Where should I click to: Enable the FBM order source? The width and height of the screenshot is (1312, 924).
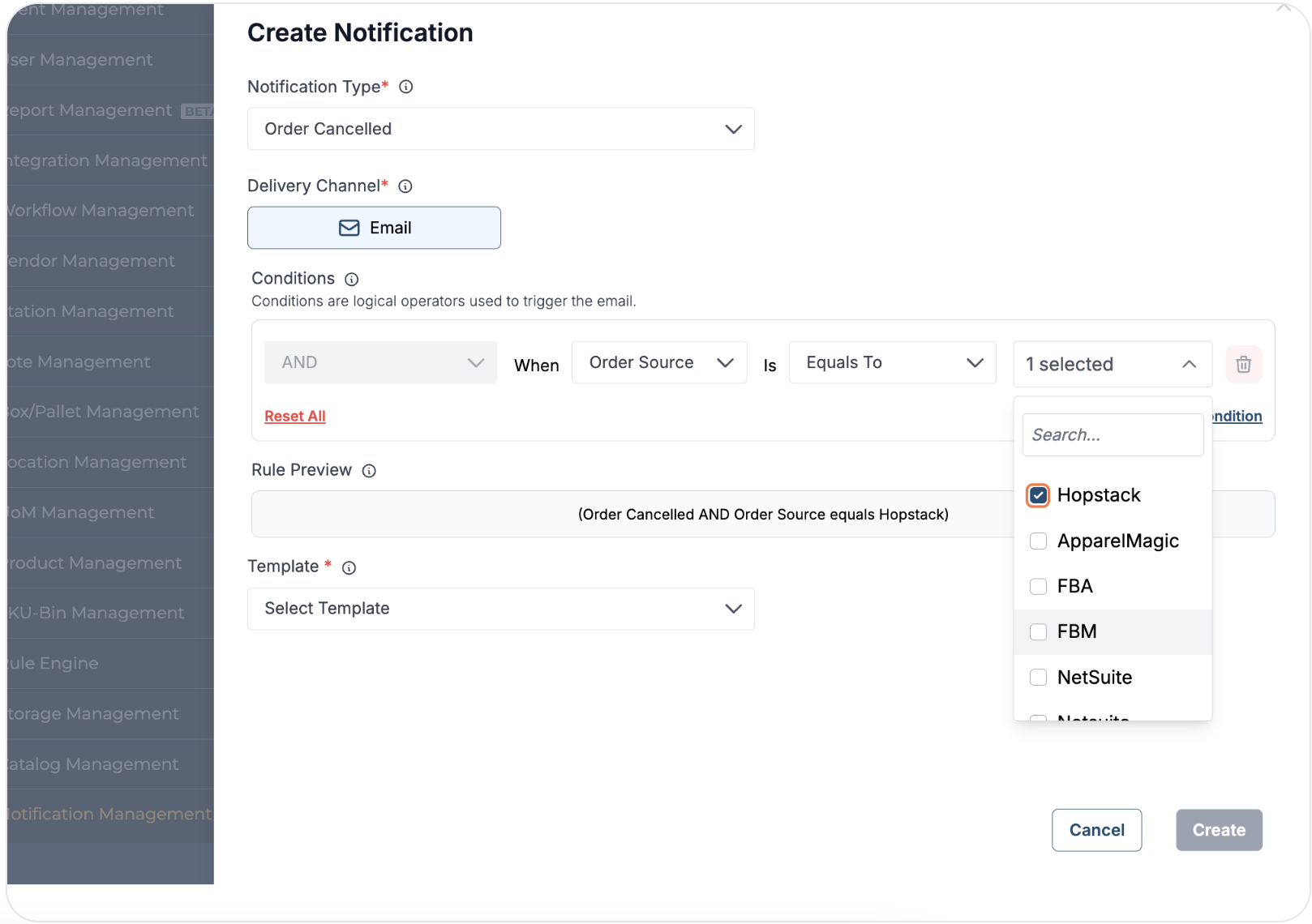point(1038,632)
